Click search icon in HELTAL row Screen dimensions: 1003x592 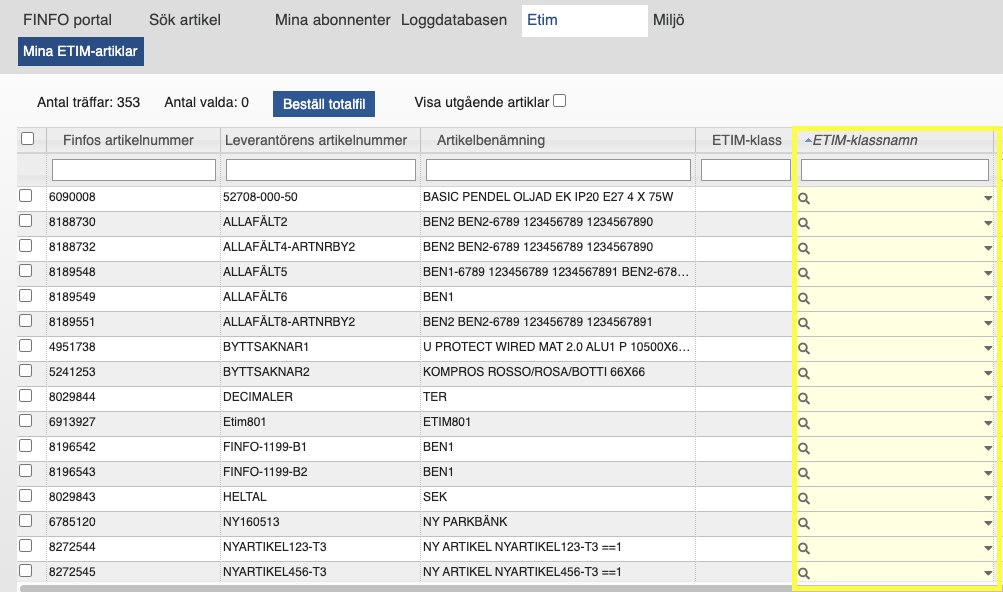(803, 498)
